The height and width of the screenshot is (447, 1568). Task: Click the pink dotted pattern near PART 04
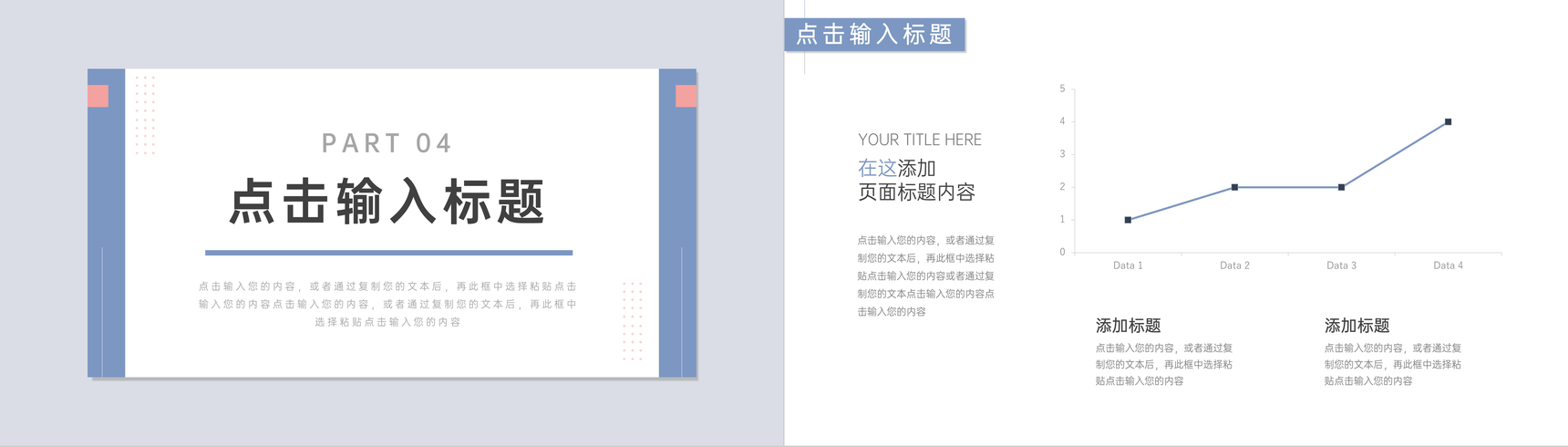coord(145,115)
